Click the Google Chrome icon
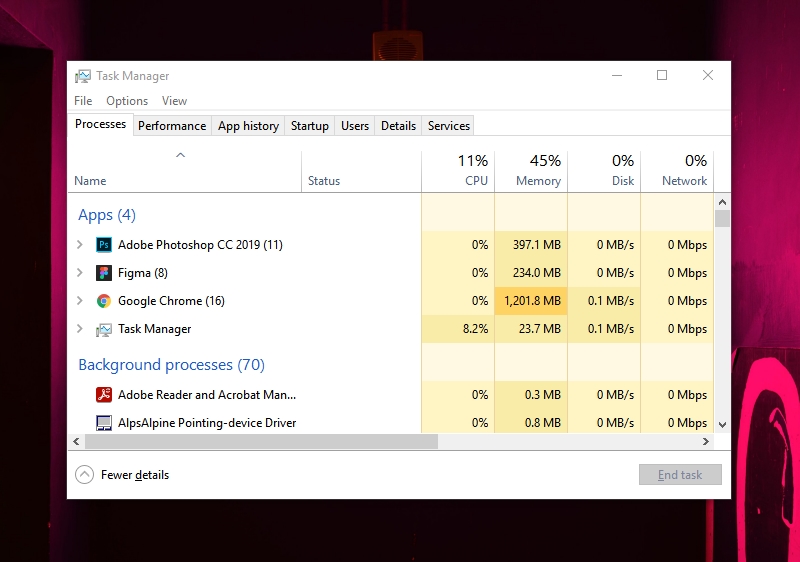Viewport: 800px width, 562px height. point(104,301)
